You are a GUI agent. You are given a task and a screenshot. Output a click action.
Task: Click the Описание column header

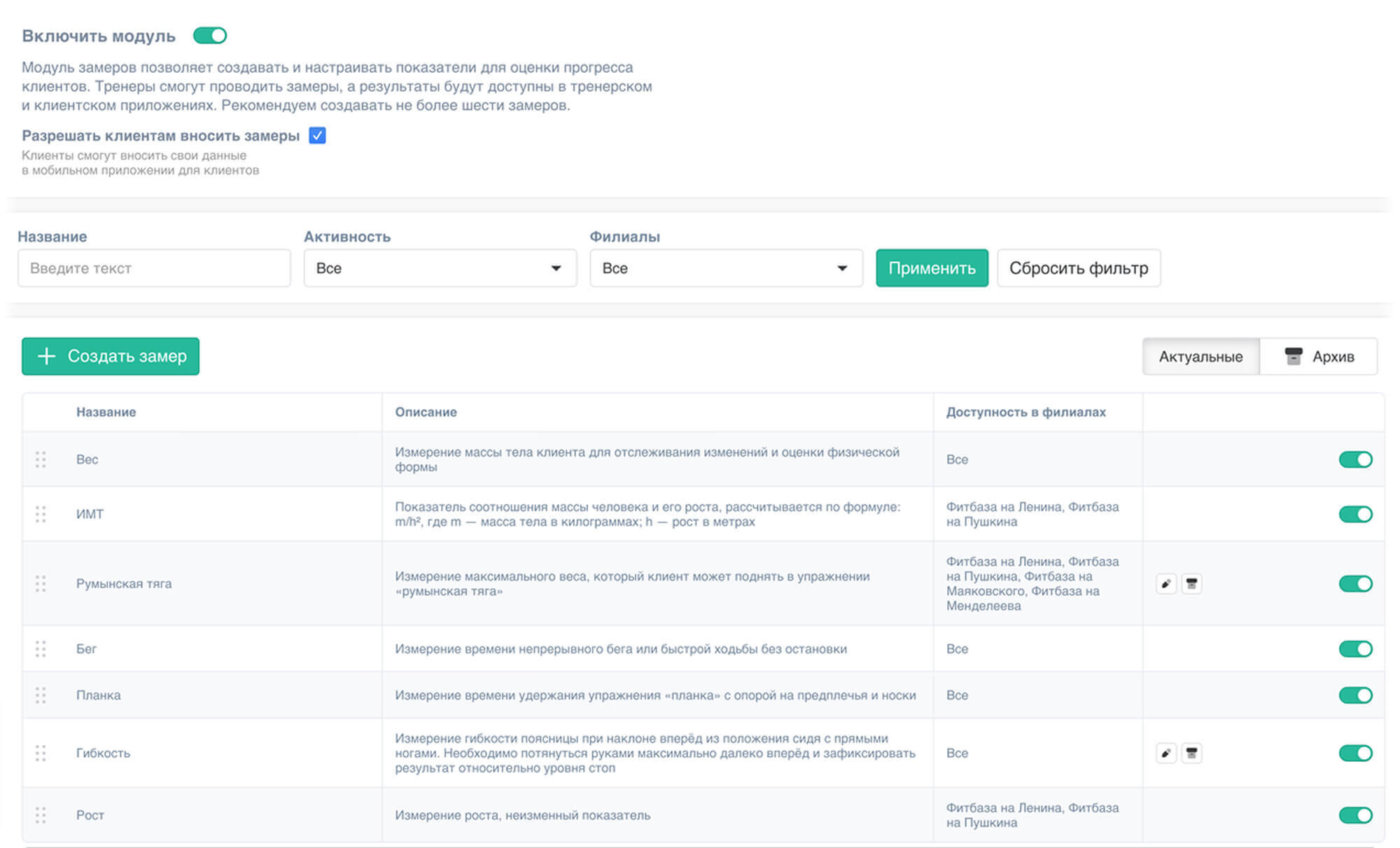pos(426,412)
